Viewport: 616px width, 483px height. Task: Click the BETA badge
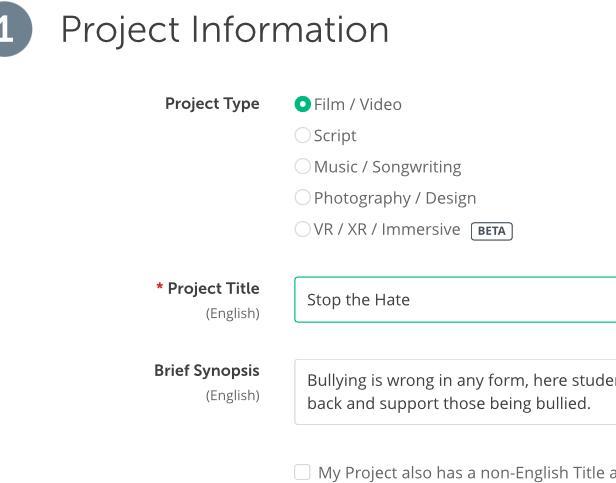pyautogui.click(x=491, y=231)
